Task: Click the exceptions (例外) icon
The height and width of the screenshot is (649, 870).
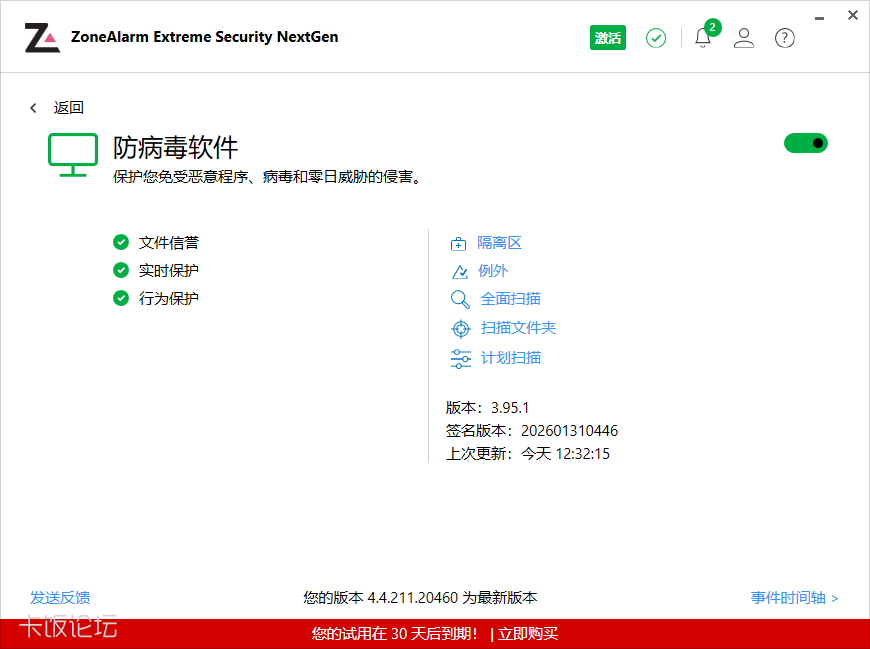Action: (x=459, y=271)
